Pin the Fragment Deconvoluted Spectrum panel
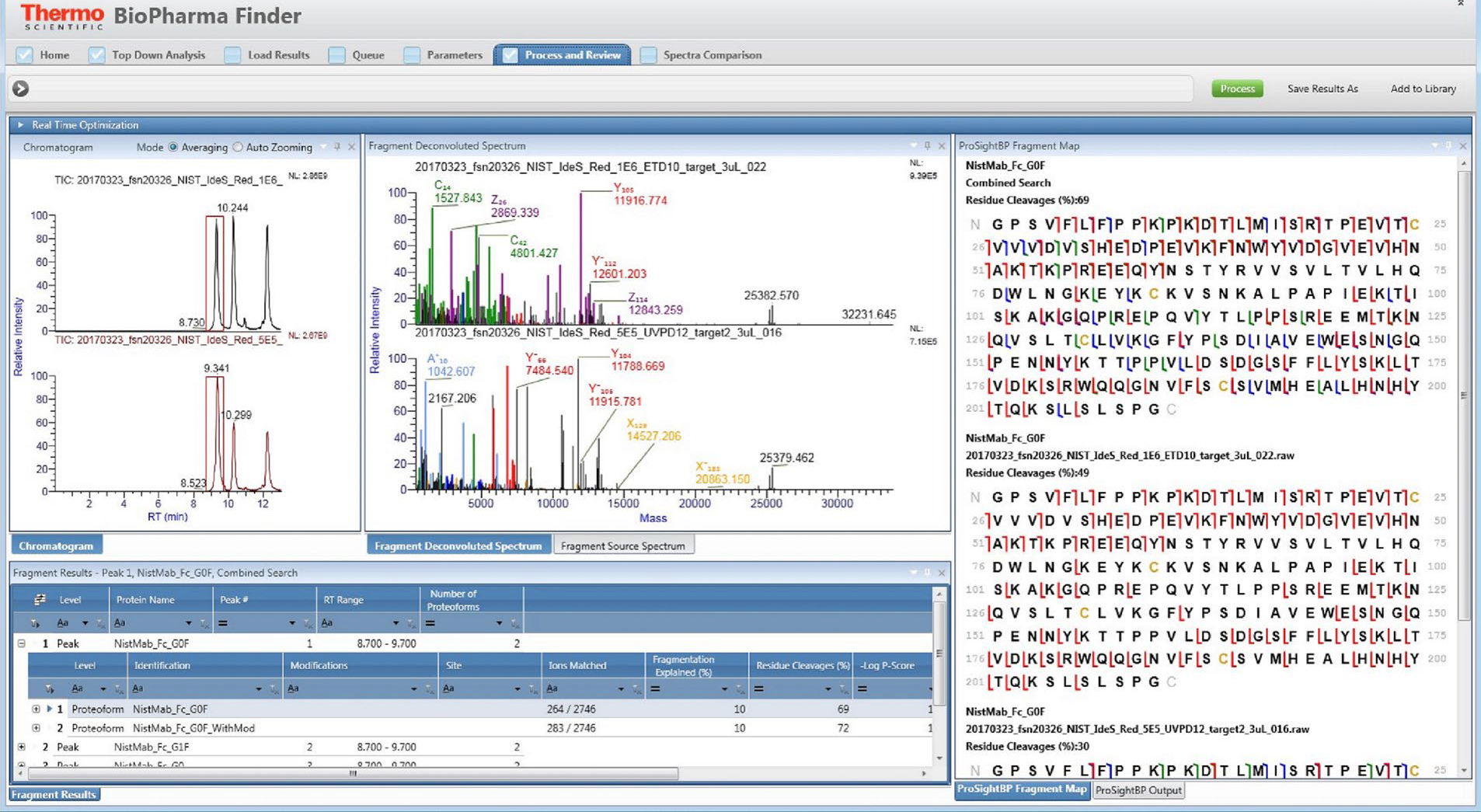Image resolution: width=1481 pixels, height=812 pixels. [927, 145]
